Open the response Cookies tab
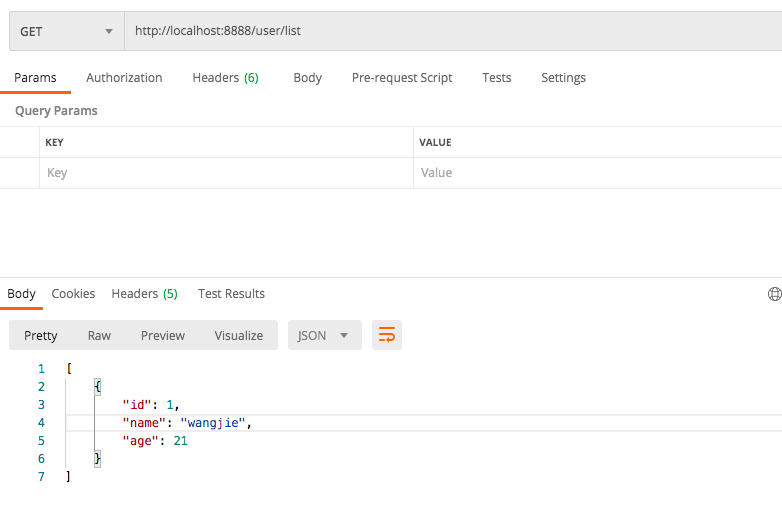 click(73, 294)
